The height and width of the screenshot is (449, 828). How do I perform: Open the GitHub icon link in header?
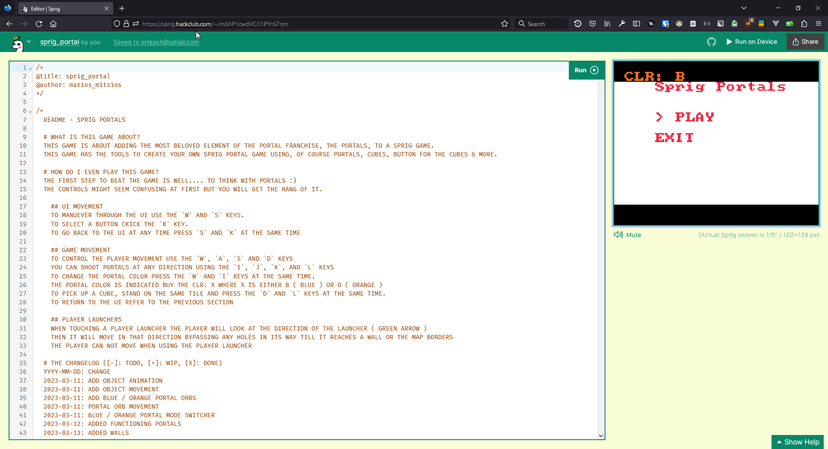click(x=712, y=42)
